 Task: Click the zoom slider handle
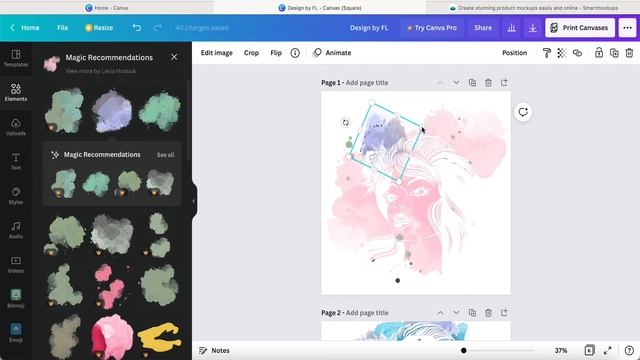[x=464, y=350]
